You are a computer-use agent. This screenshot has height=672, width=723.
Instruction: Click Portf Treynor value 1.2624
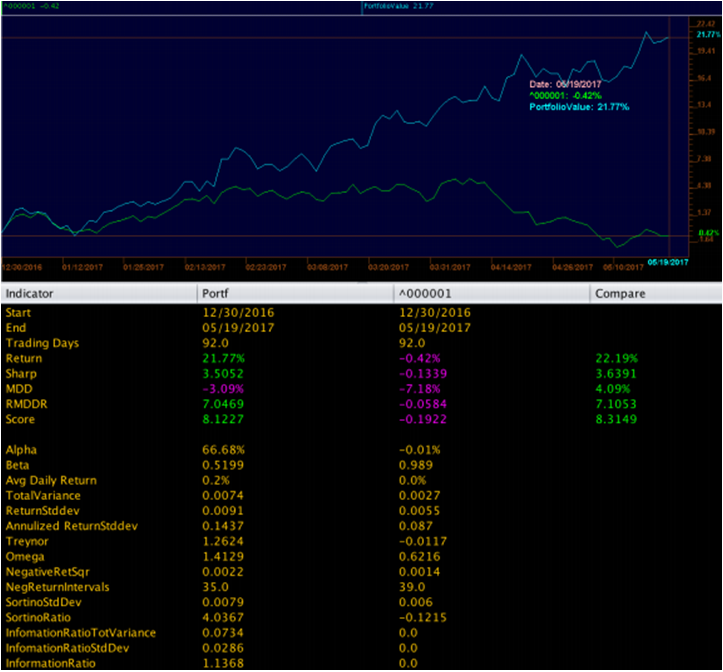(223, 541)
